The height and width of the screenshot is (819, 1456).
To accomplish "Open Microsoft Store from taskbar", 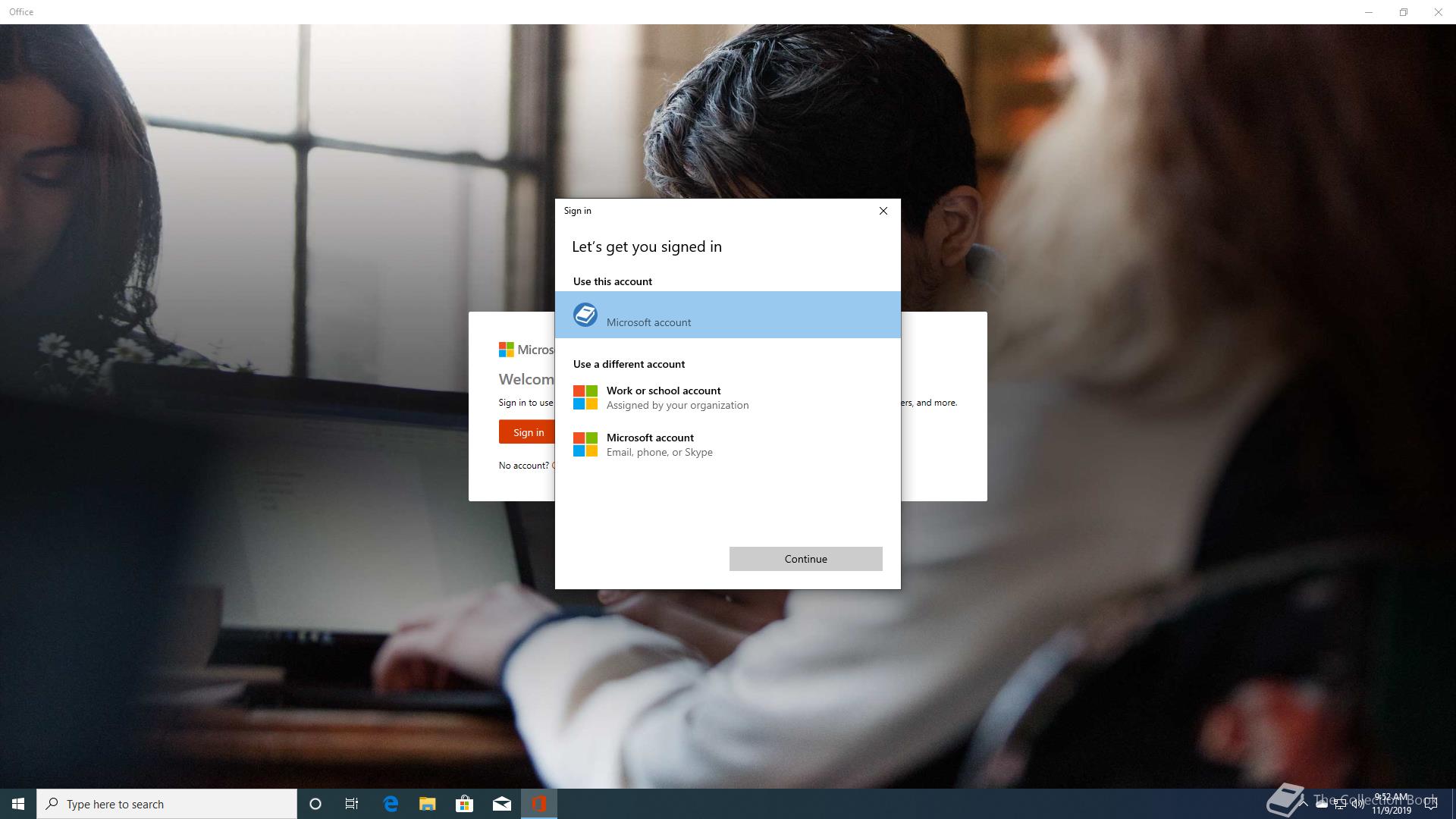I will click(x=464, y=804).
